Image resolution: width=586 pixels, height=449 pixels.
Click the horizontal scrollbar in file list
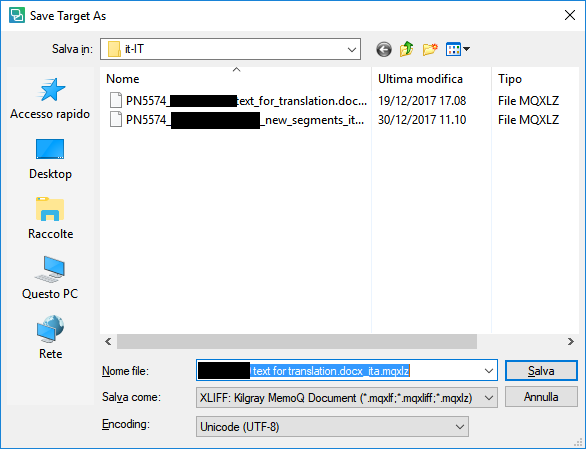(x=297, y=341)
